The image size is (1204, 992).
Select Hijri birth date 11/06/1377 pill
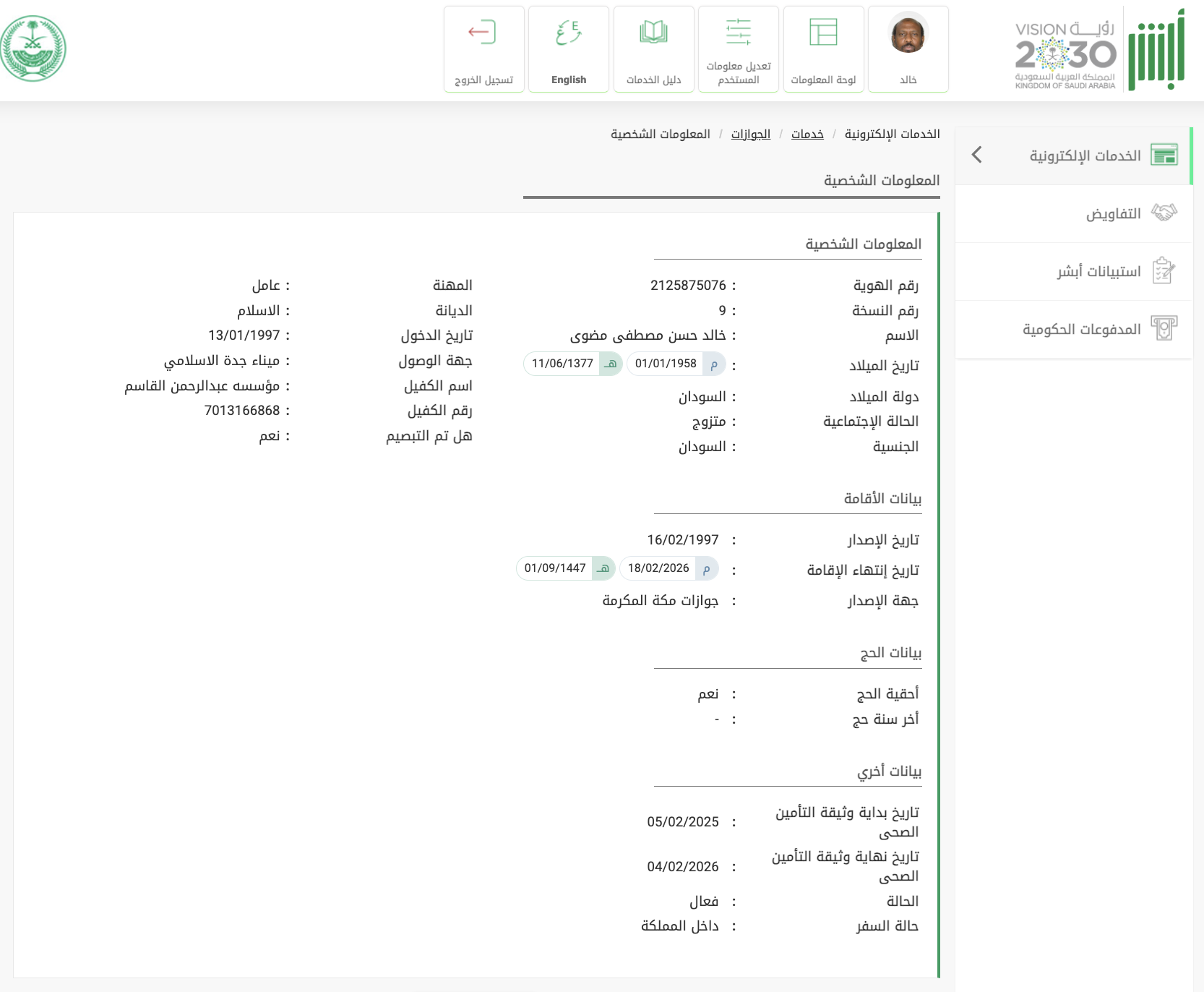[572, 364]
